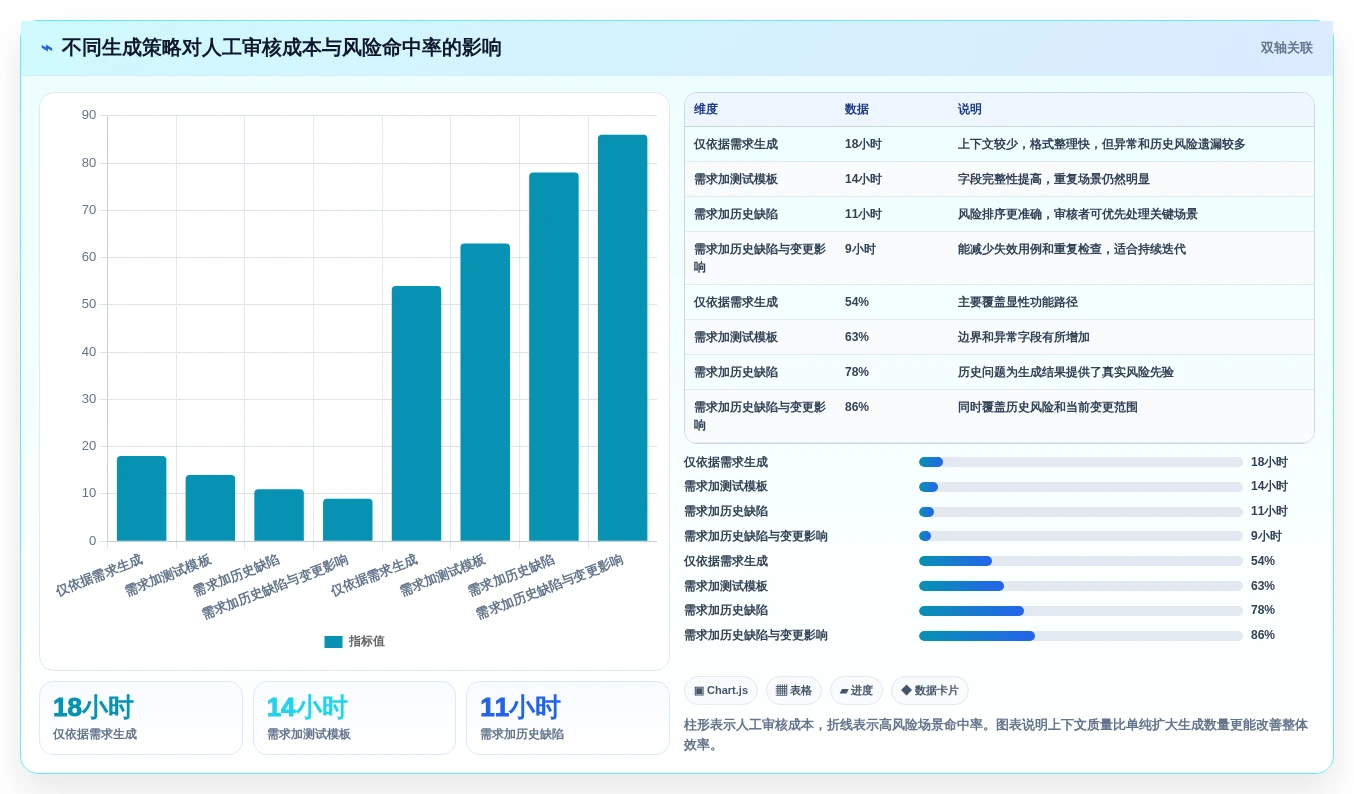Click the progress bar labeled 54%
Viewport: 1354px width, 794px height.
point(1081,561)
